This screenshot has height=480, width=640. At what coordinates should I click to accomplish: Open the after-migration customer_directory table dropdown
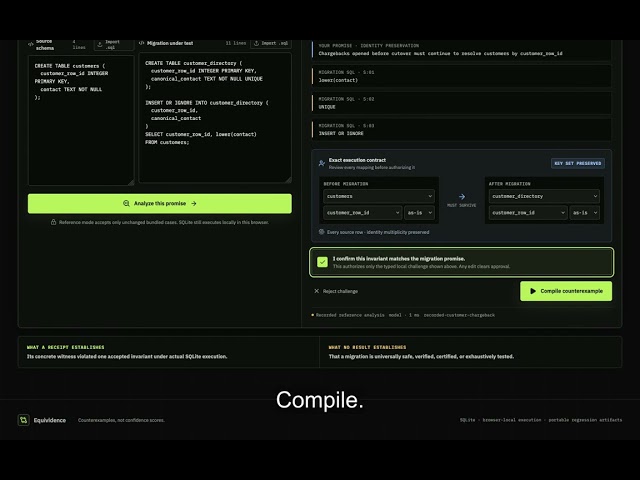coord(544,196)
